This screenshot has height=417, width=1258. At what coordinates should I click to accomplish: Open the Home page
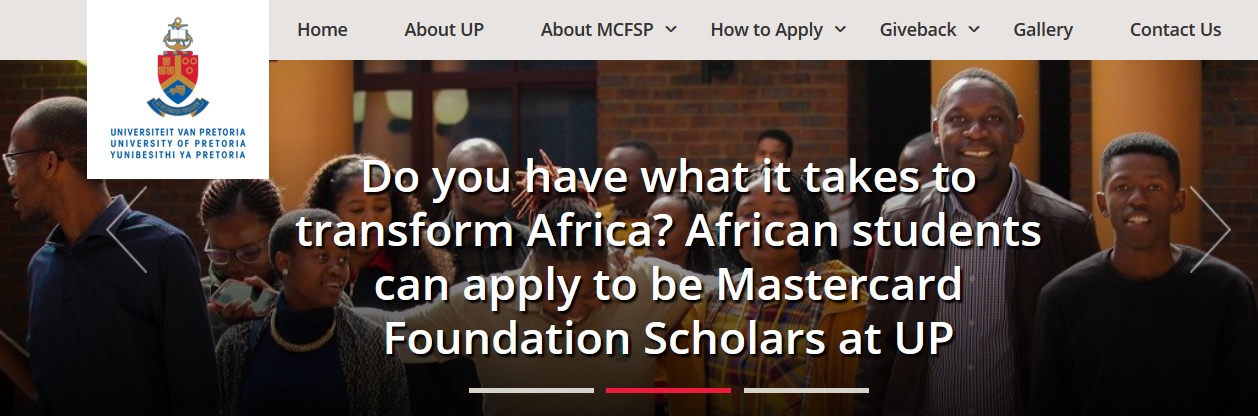[x=322, y=30]
